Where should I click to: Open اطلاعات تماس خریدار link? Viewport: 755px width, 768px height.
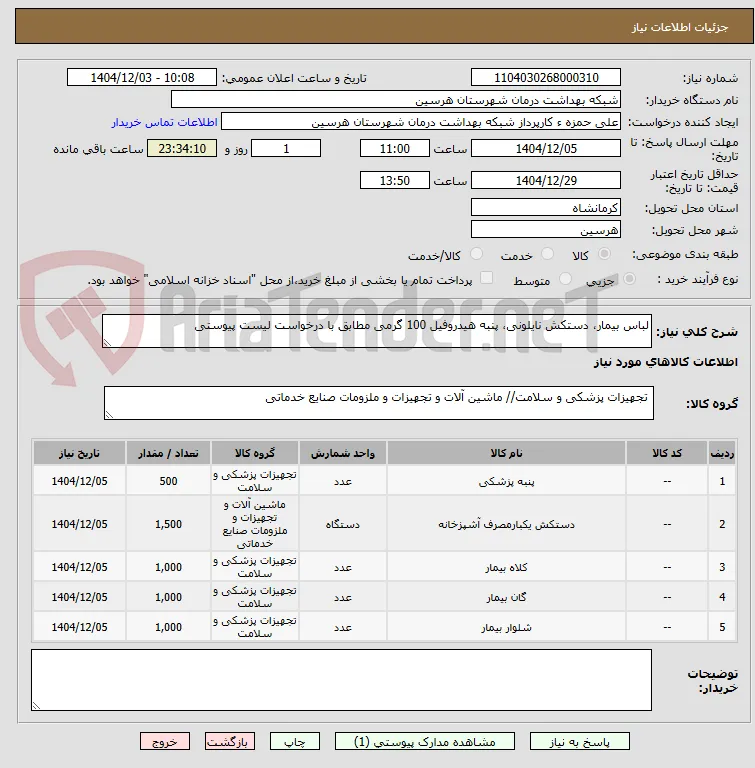165,122
